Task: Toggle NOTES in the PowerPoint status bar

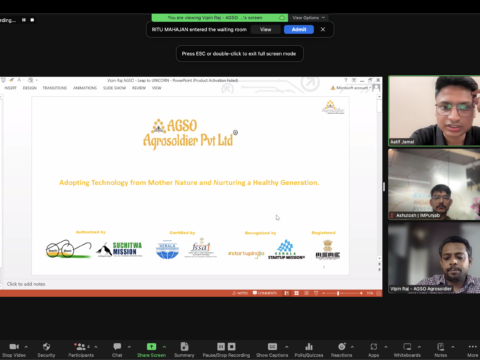Action: pyautogui.click(x=240, y=293)
